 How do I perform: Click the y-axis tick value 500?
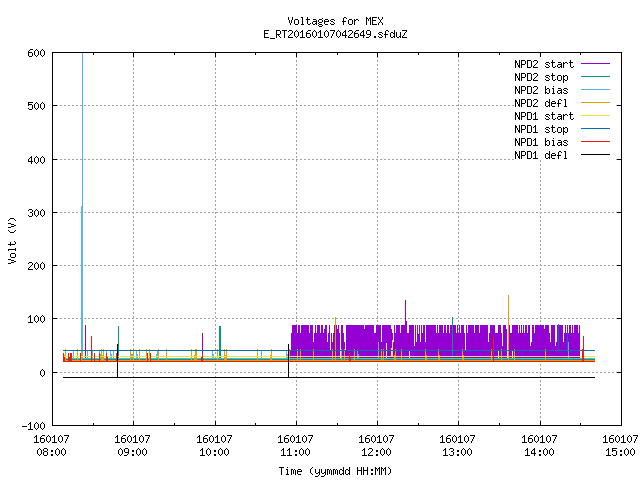coord(37,106)
